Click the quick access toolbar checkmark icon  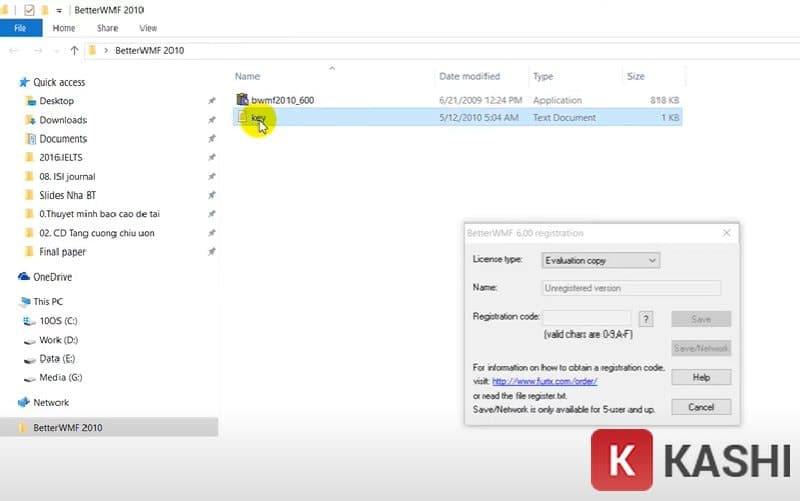pyautogui.click(x=29, y=10)
